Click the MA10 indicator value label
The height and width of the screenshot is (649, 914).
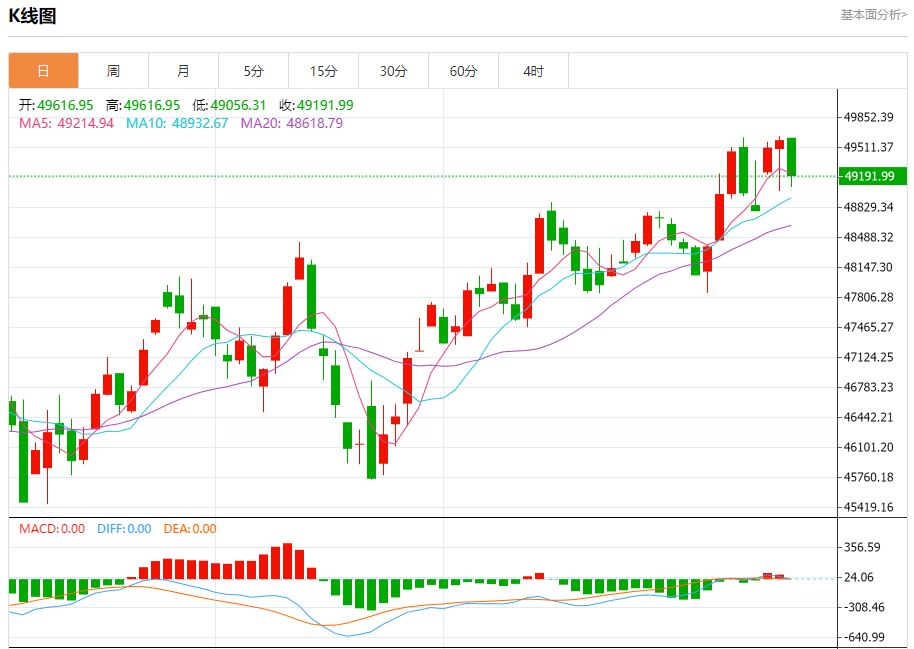pyautogui.click(x=177, y=123)
